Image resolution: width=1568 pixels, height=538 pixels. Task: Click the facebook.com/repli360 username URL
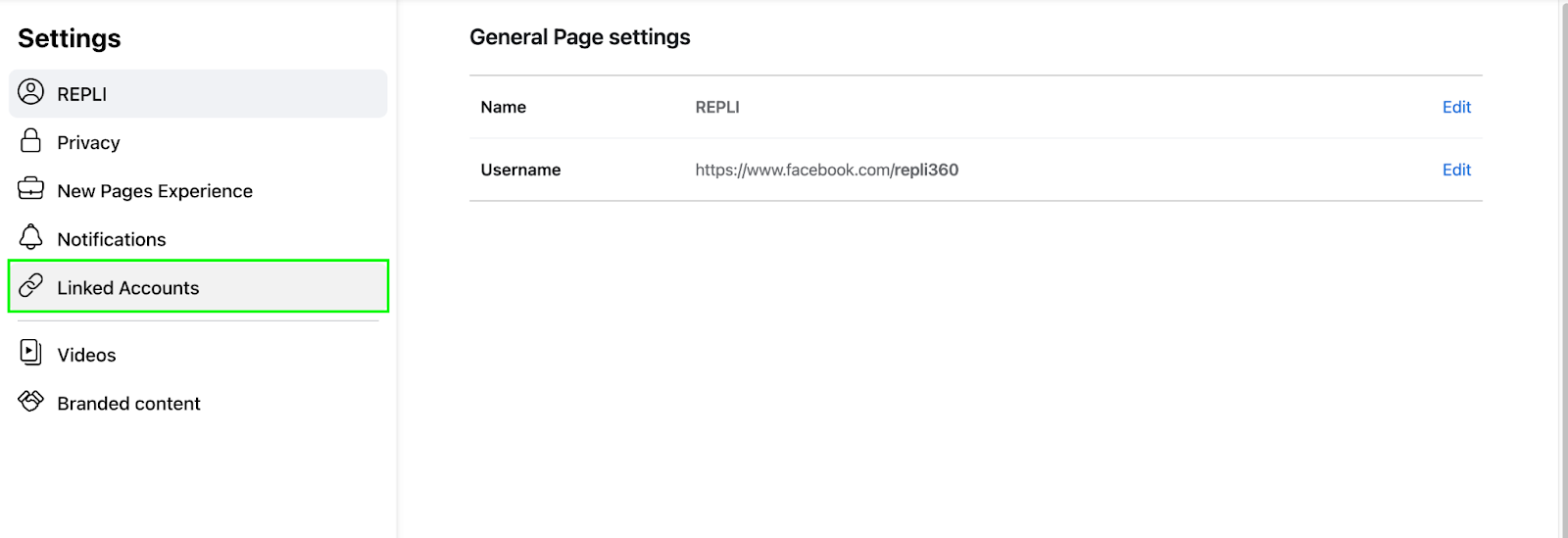[827, 170]
